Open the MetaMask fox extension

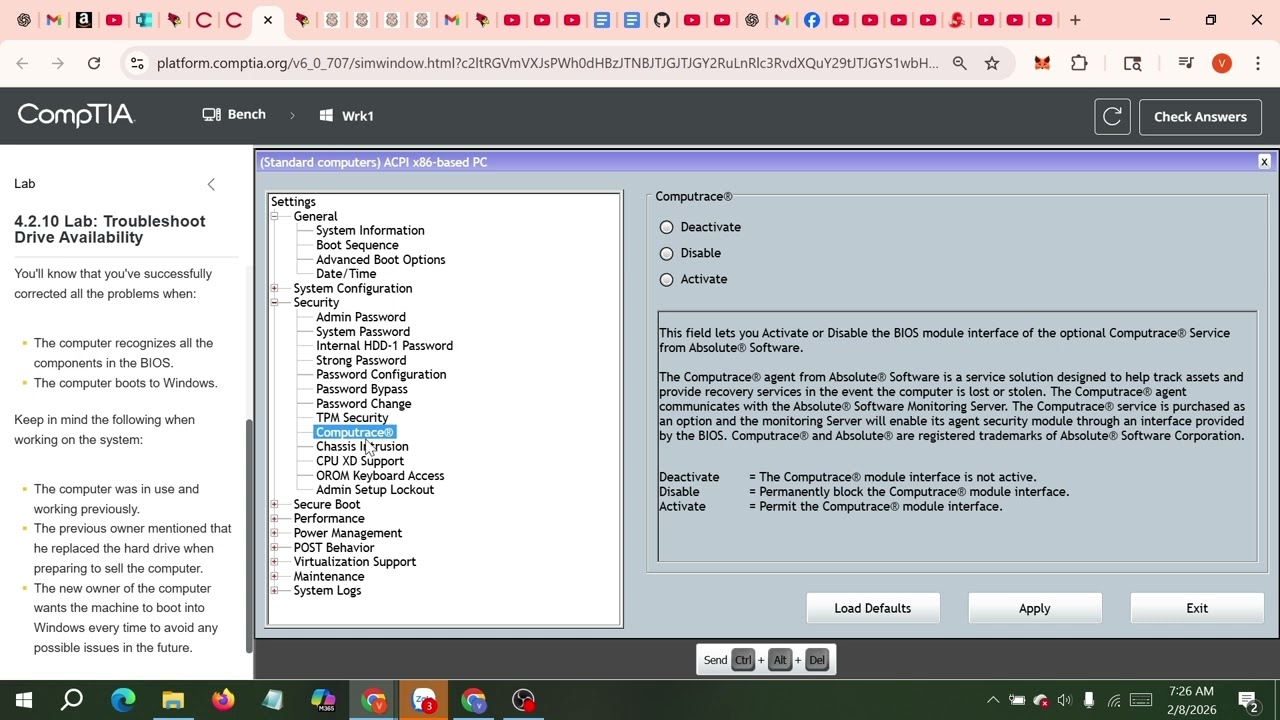click(1042, 63)
